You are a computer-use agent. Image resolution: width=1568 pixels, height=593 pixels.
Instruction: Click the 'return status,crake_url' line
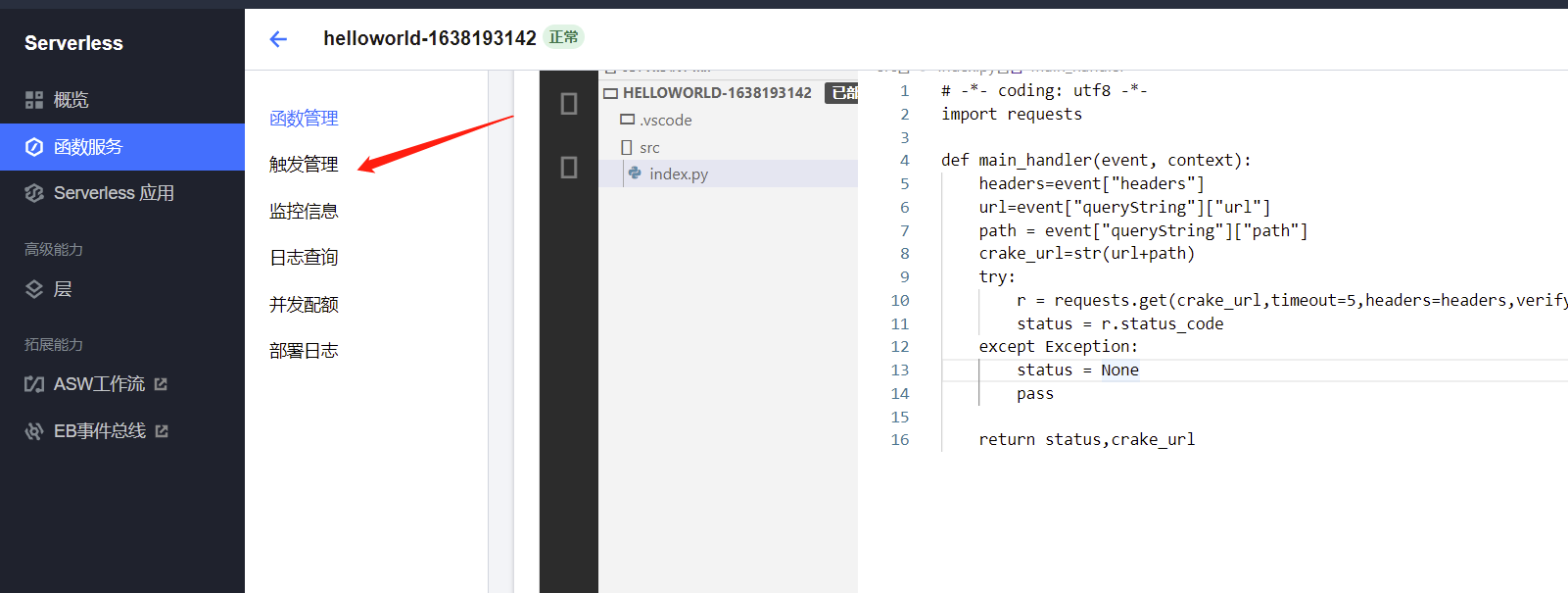[x=1087, y=439]
